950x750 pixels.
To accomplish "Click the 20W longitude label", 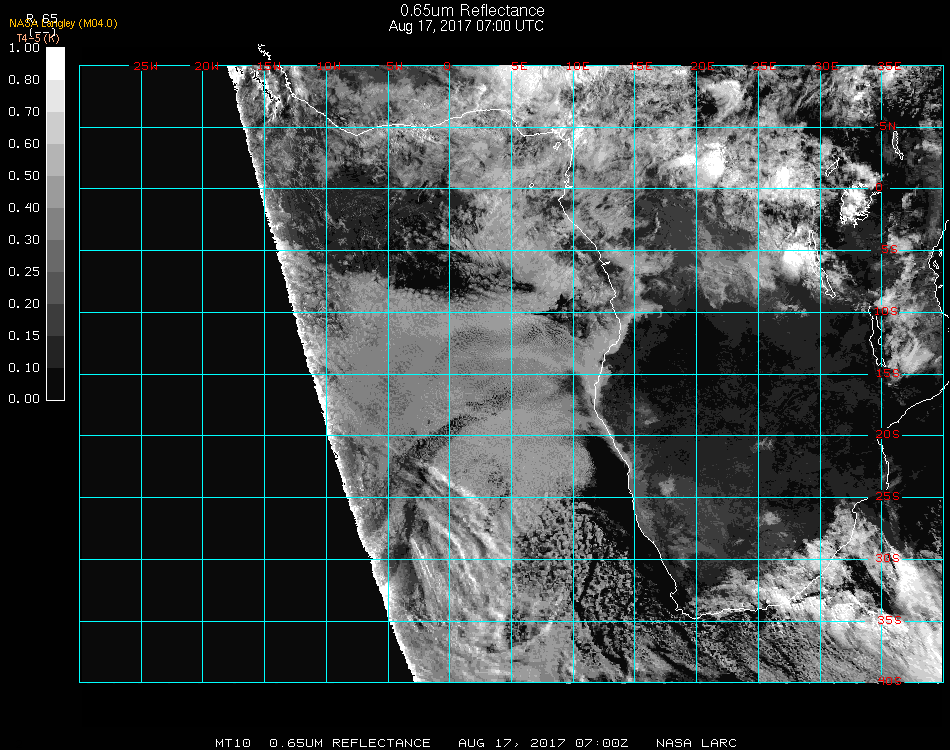I will tap(207, 66).
